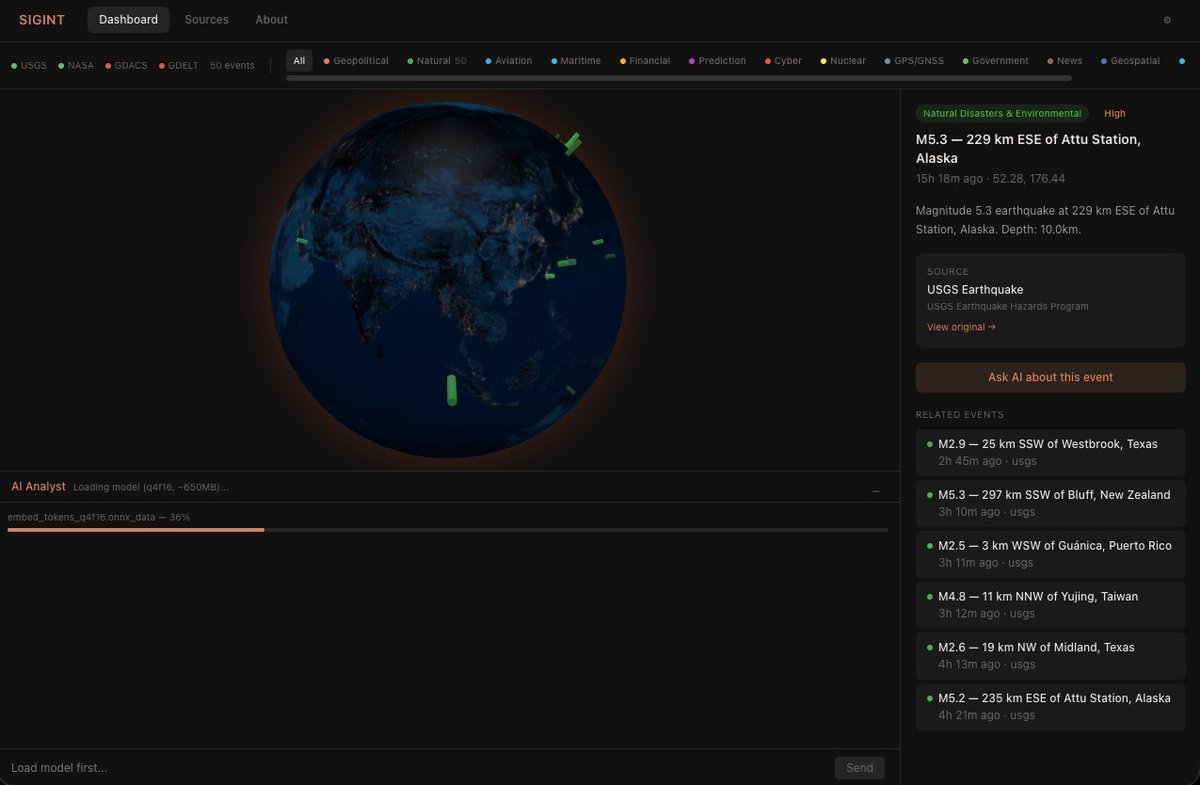Filter by Geospatial category
This screenshot has height=785, width=1200.
[x=1130, y=61]
